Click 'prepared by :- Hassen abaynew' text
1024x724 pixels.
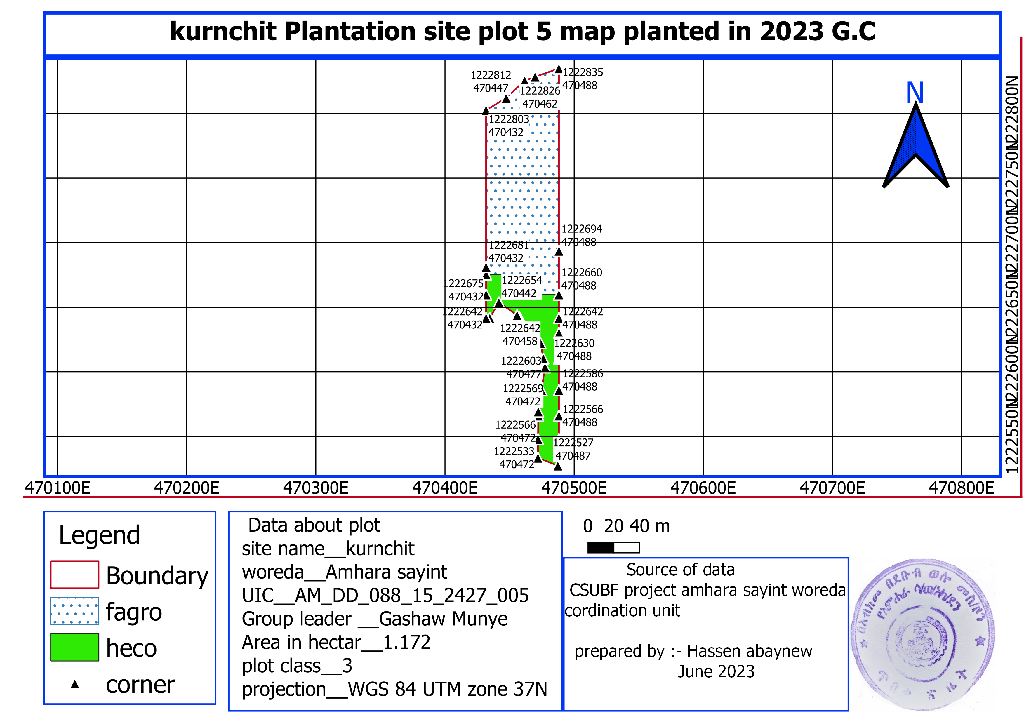click(x=693, y=652)
